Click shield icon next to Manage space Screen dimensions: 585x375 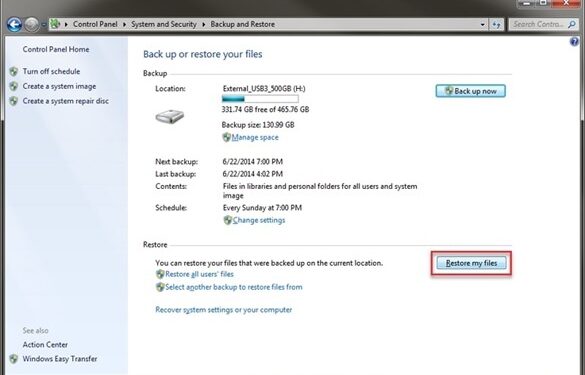tap(226, 137)
